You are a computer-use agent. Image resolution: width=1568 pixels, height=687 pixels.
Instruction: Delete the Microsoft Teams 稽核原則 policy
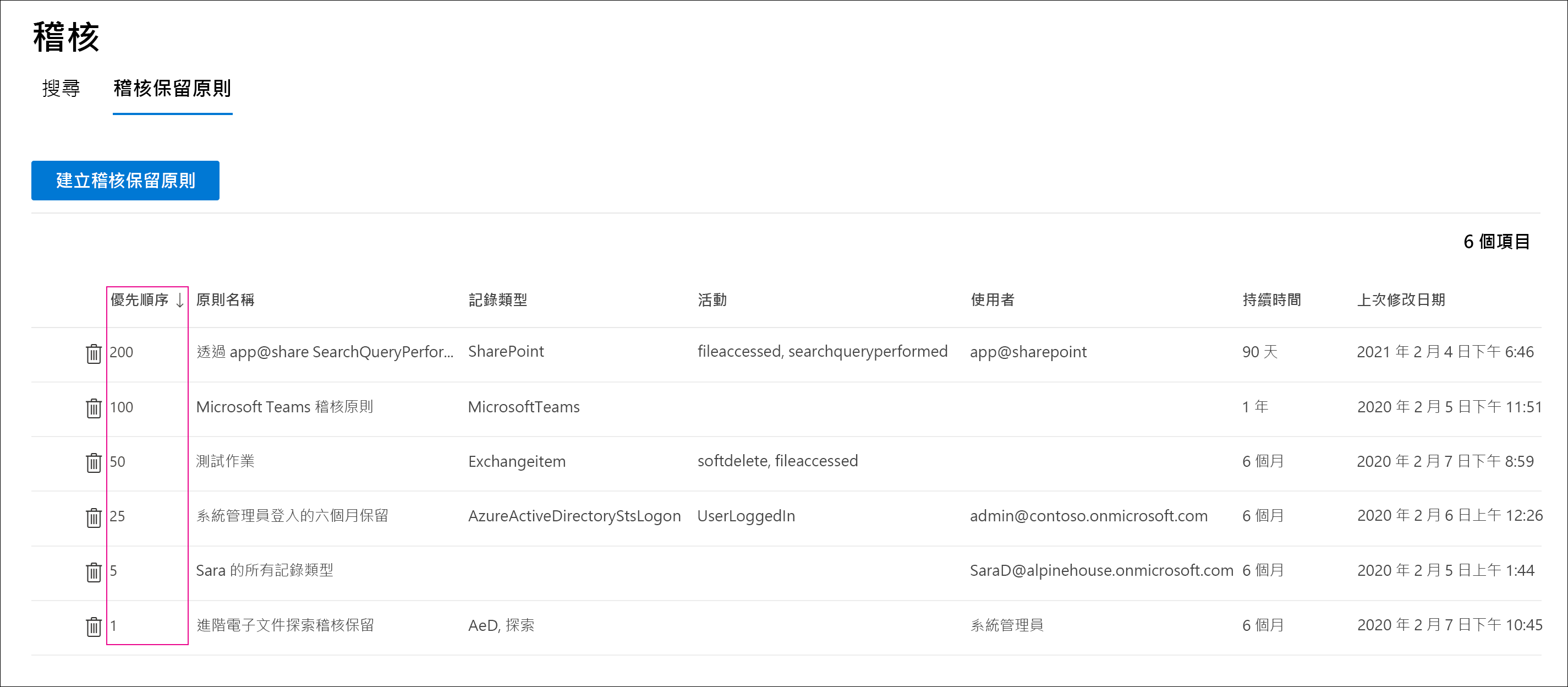(x=93, y=408)
